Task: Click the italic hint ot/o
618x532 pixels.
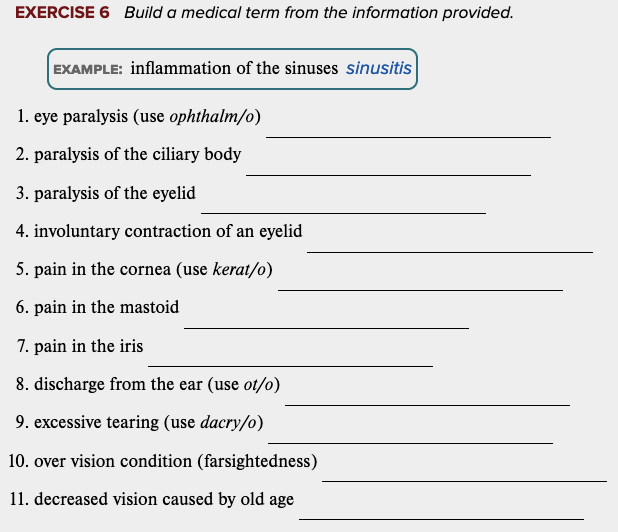Action: coord(259,385)
